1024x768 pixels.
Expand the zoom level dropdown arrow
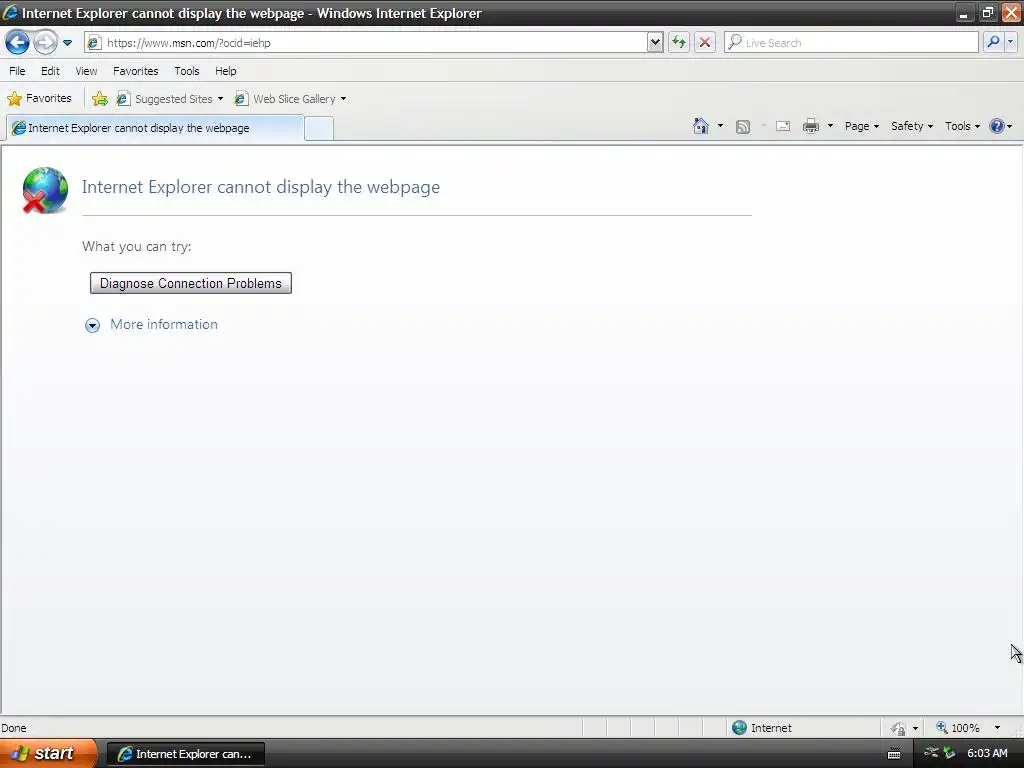pos(997,728)
